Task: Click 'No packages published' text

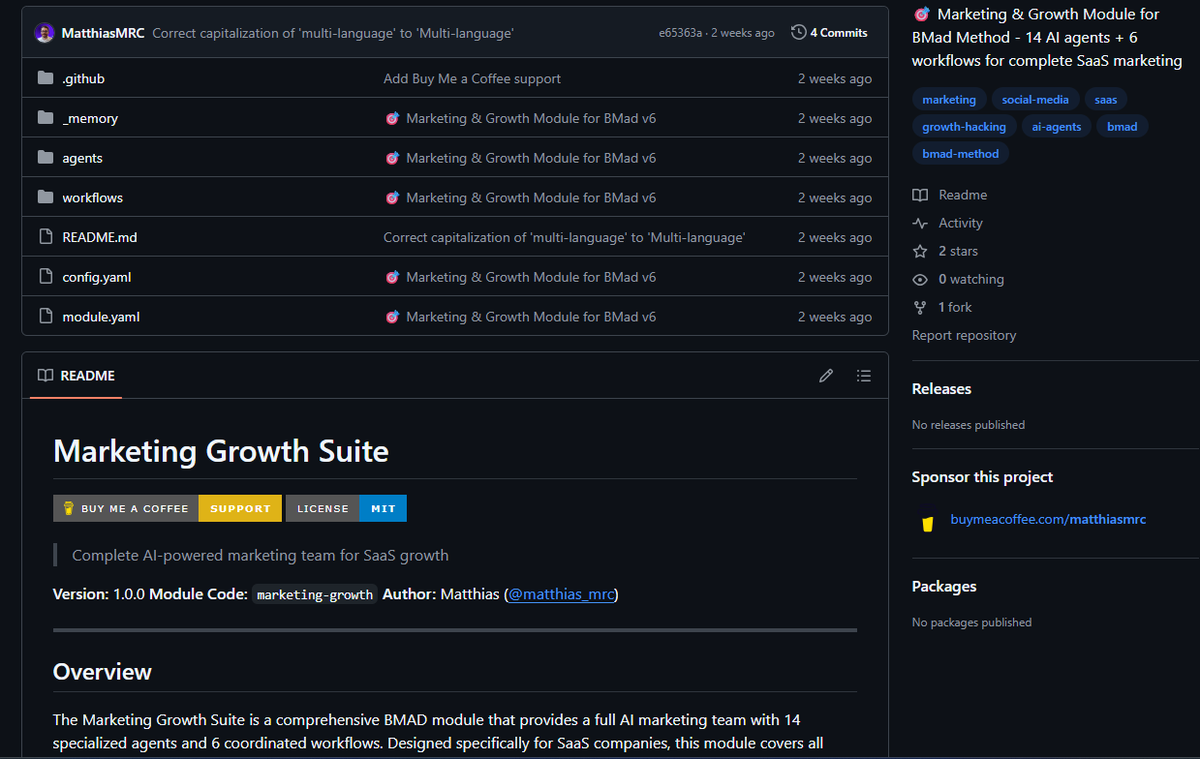Action: (x=972, y=622)
